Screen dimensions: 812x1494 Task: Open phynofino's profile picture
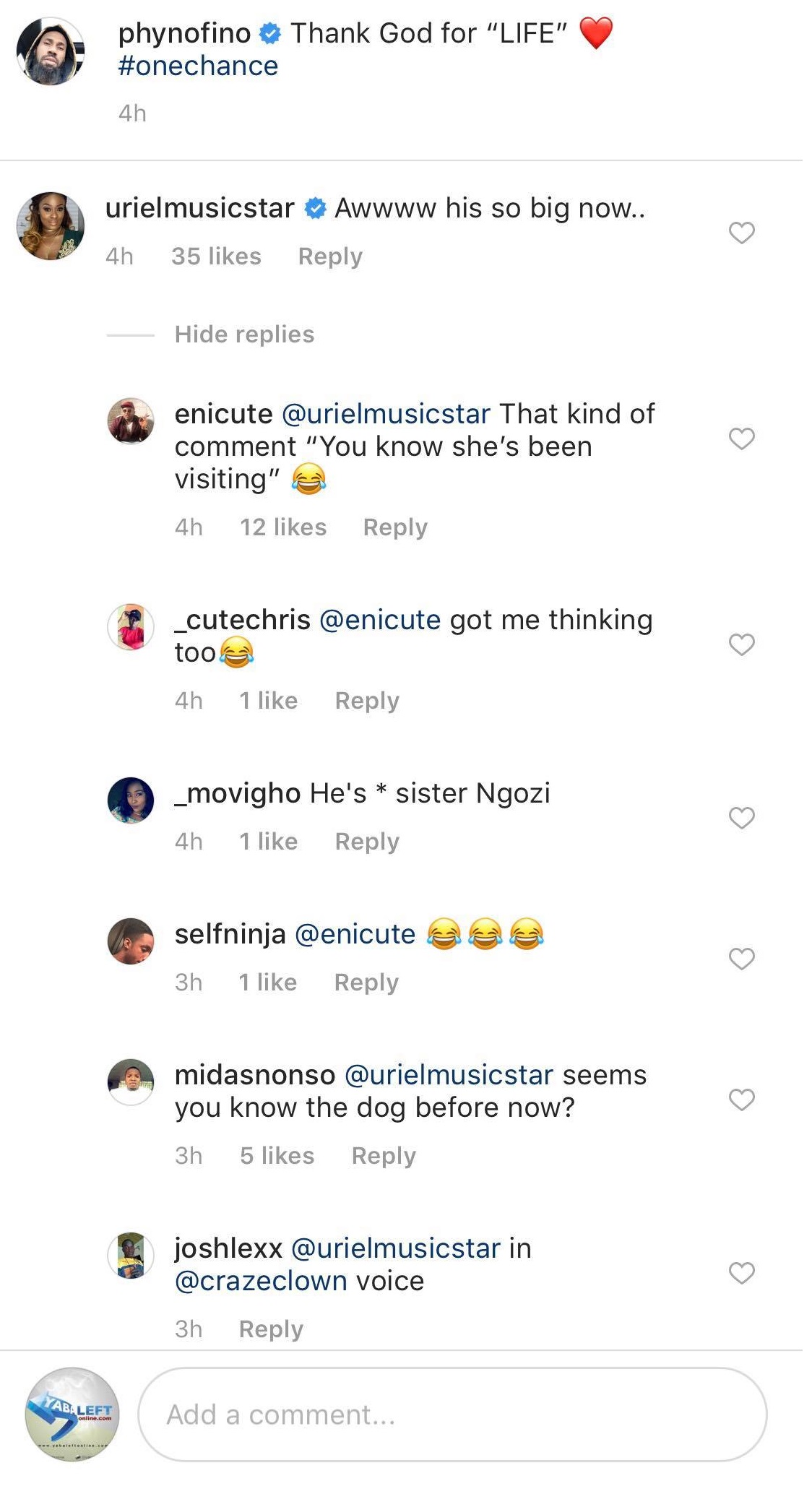point(51,51)
